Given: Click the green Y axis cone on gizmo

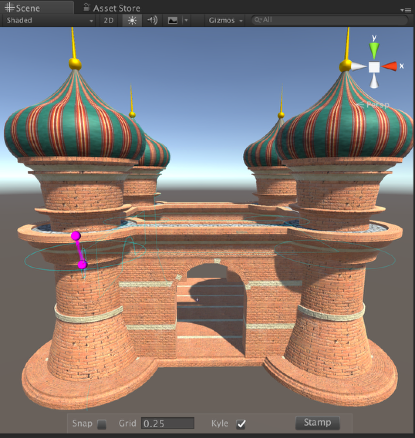Looking at the screenshot, I should pos(374,50).
